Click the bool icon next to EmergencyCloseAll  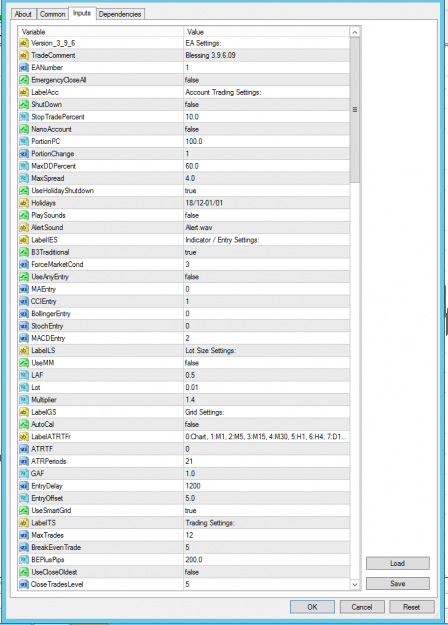click(24, 80)
